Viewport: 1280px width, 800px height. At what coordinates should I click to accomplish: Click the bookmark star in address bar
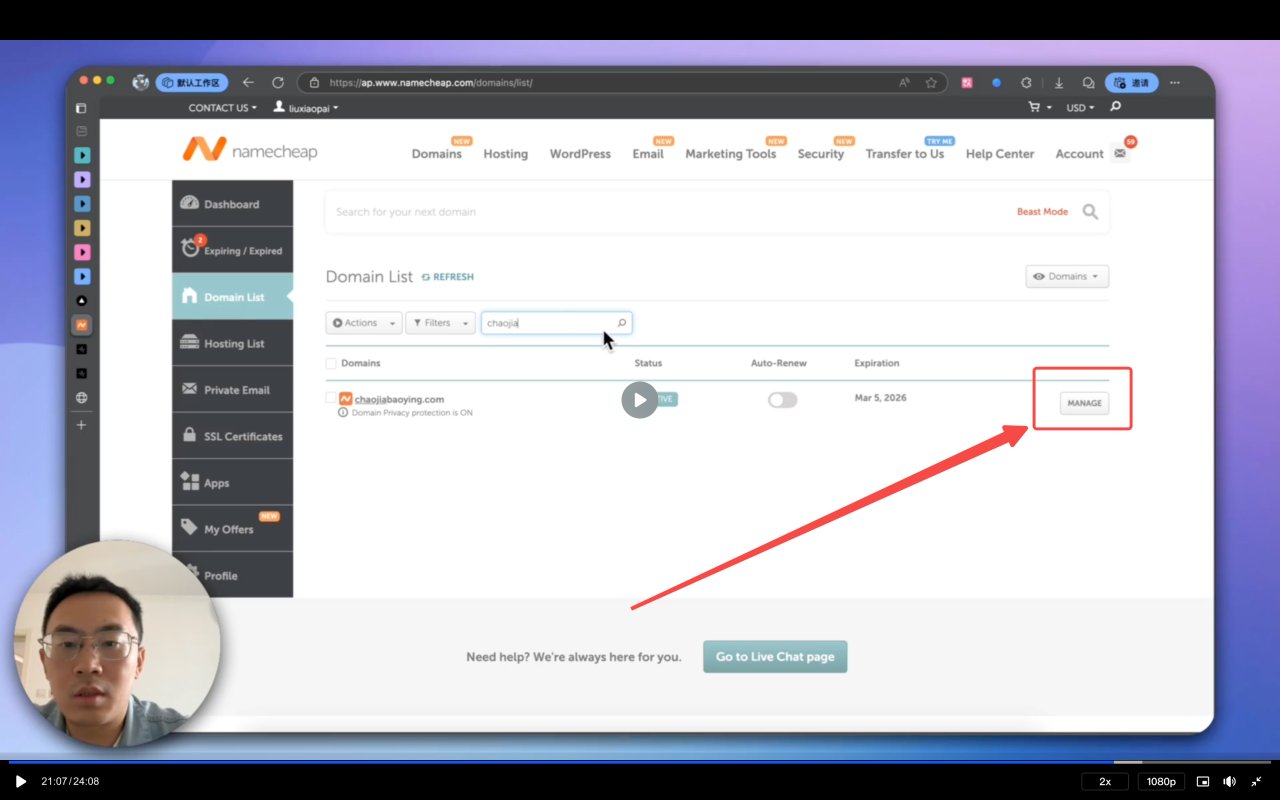click(931, 83)
